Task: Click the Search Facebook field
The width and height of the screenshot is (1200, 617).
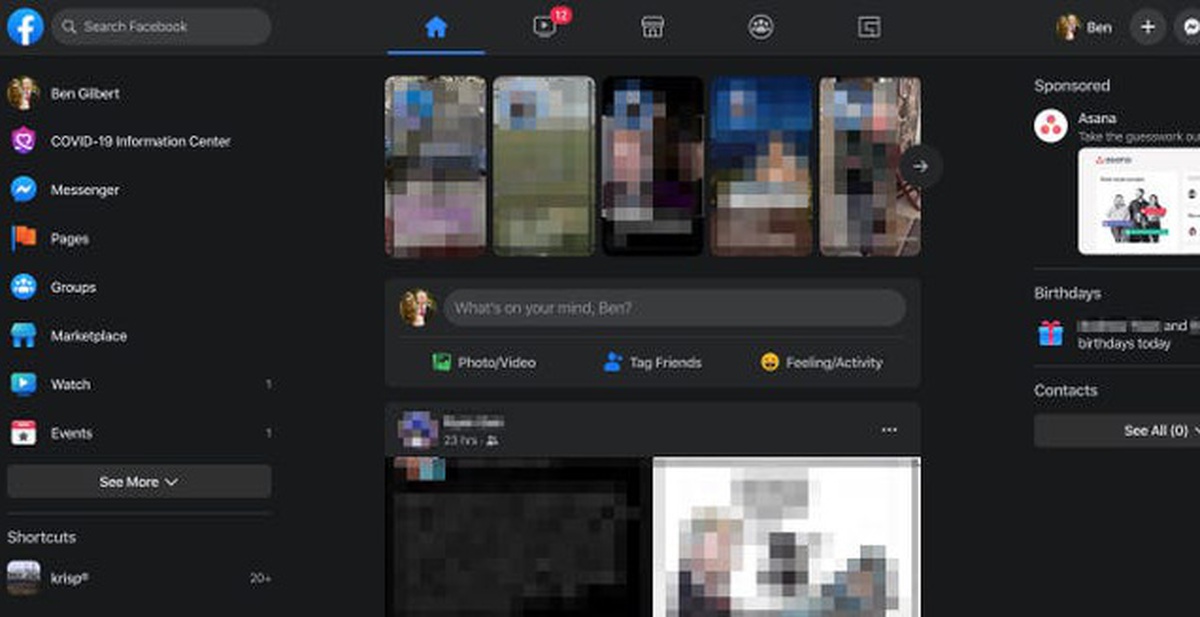Action: pos(161,27)
